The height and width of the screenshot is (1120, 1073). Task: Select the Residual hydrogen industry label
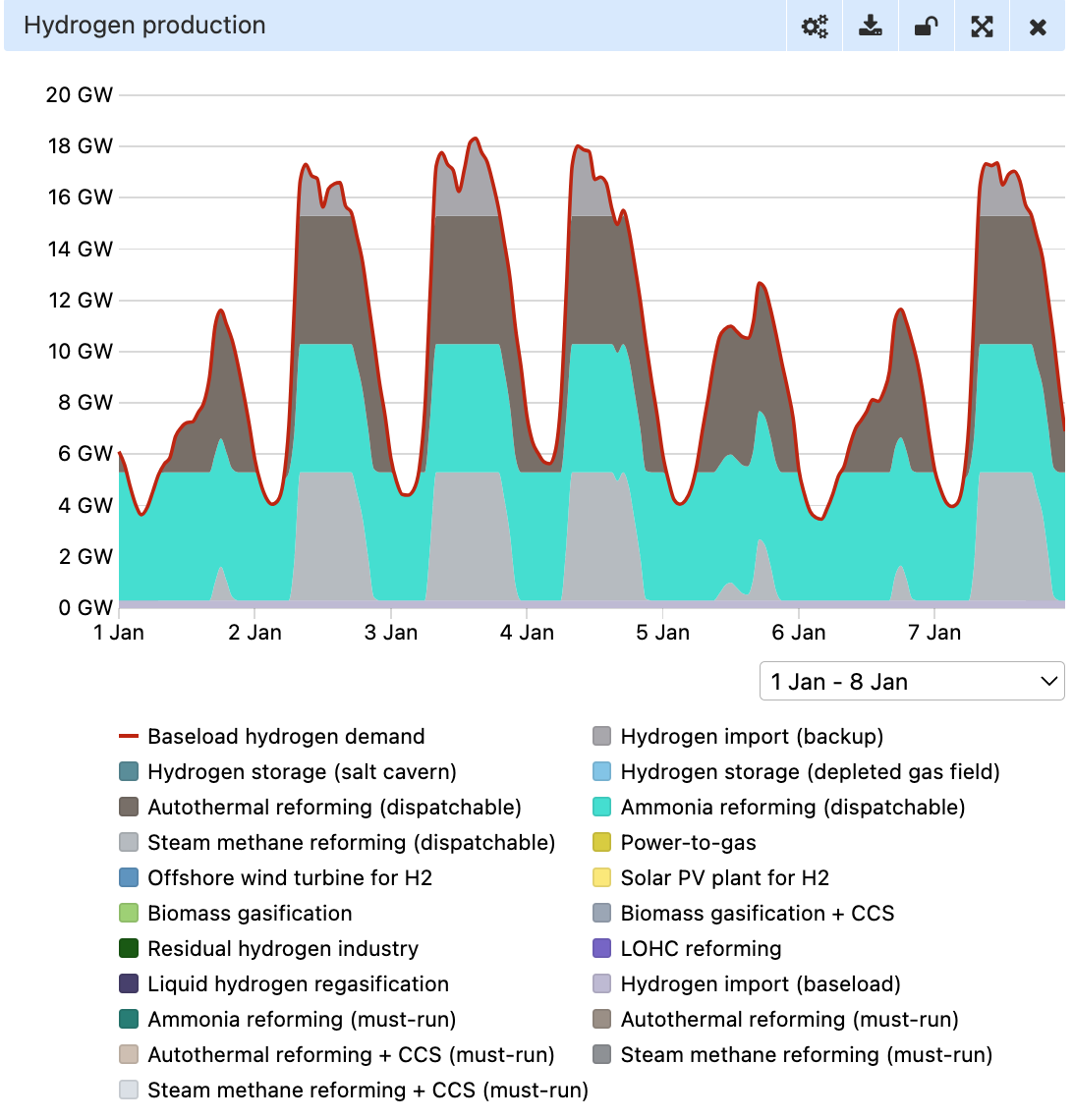(x=283, y=949)
